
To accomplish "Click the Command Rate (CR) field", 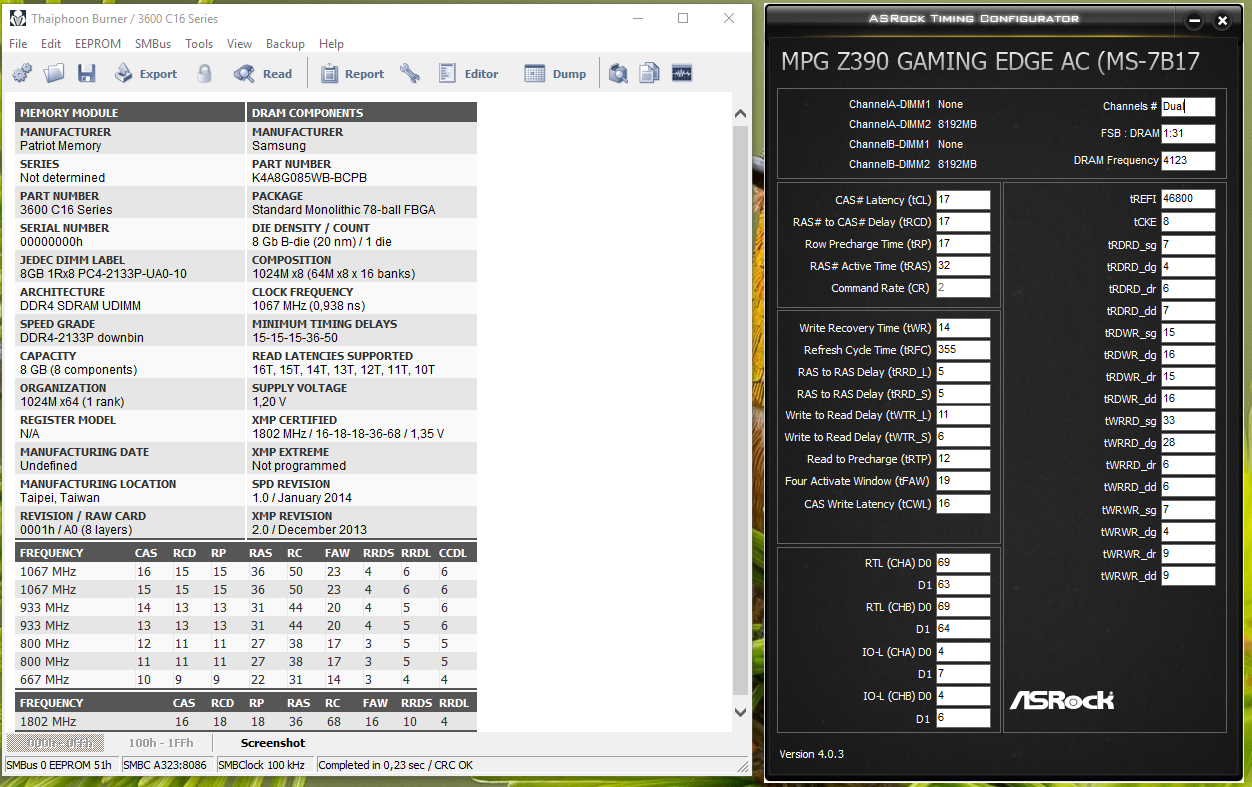I will click(963, 288).
